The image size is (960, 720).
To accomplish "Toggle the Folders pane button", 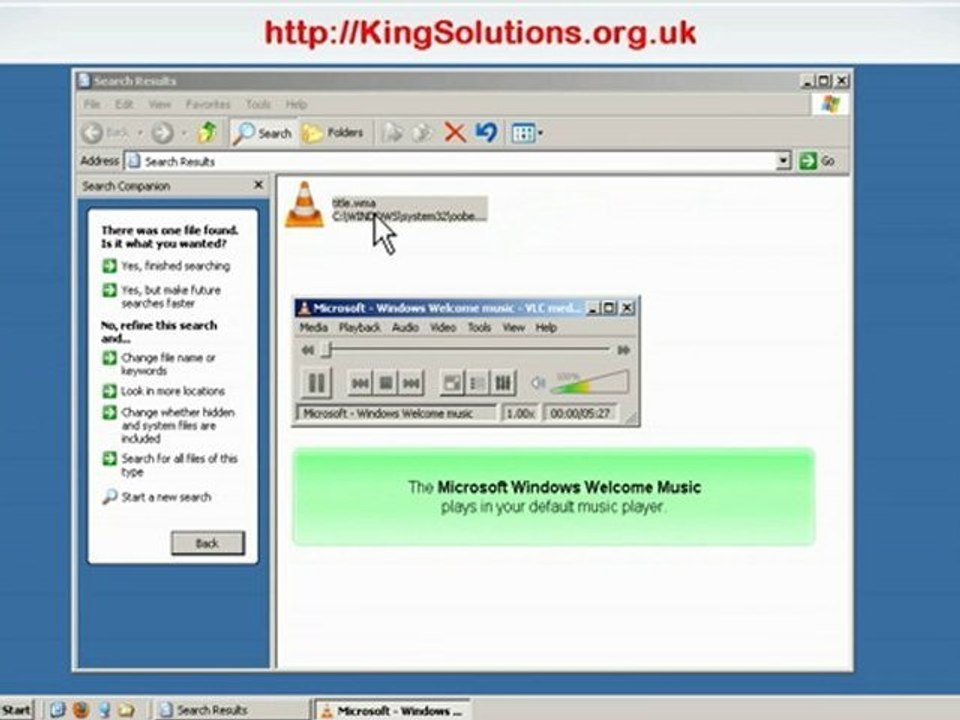I will pyautogui.click(x=333, y=133).
